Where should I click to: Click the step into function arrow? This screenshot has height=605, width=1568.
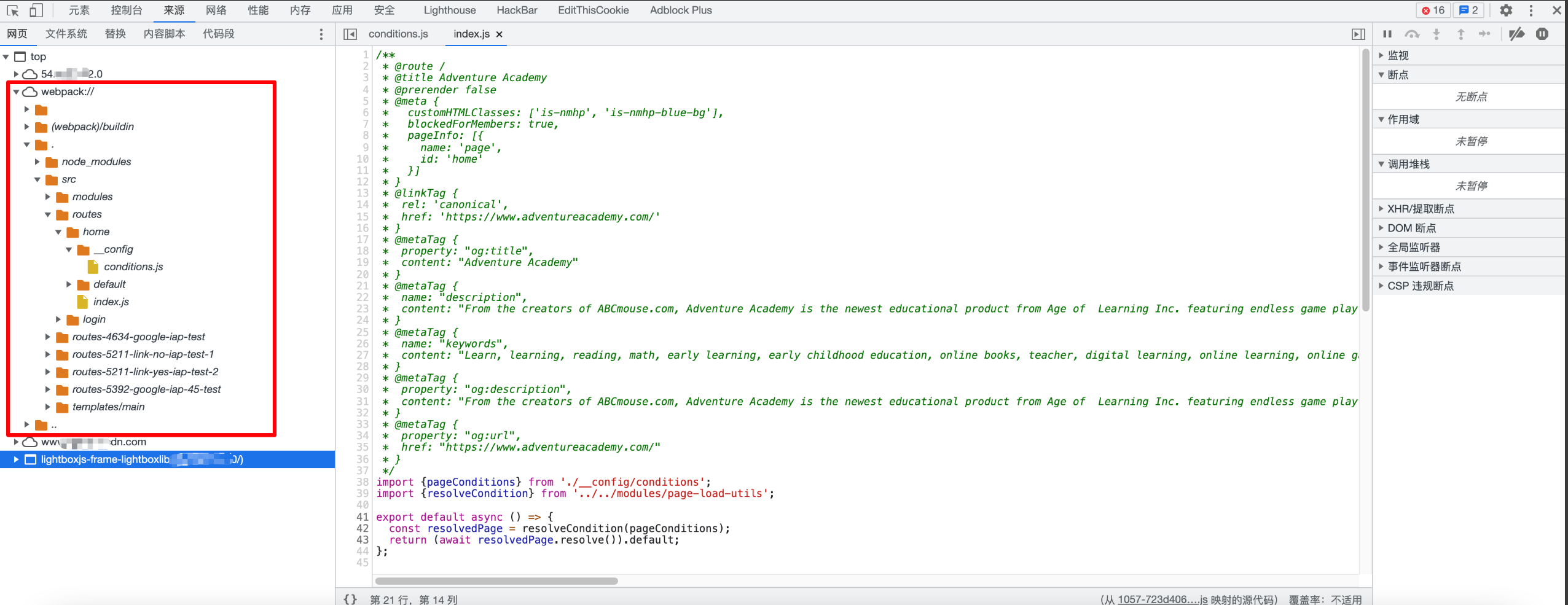click(1437, 34)
